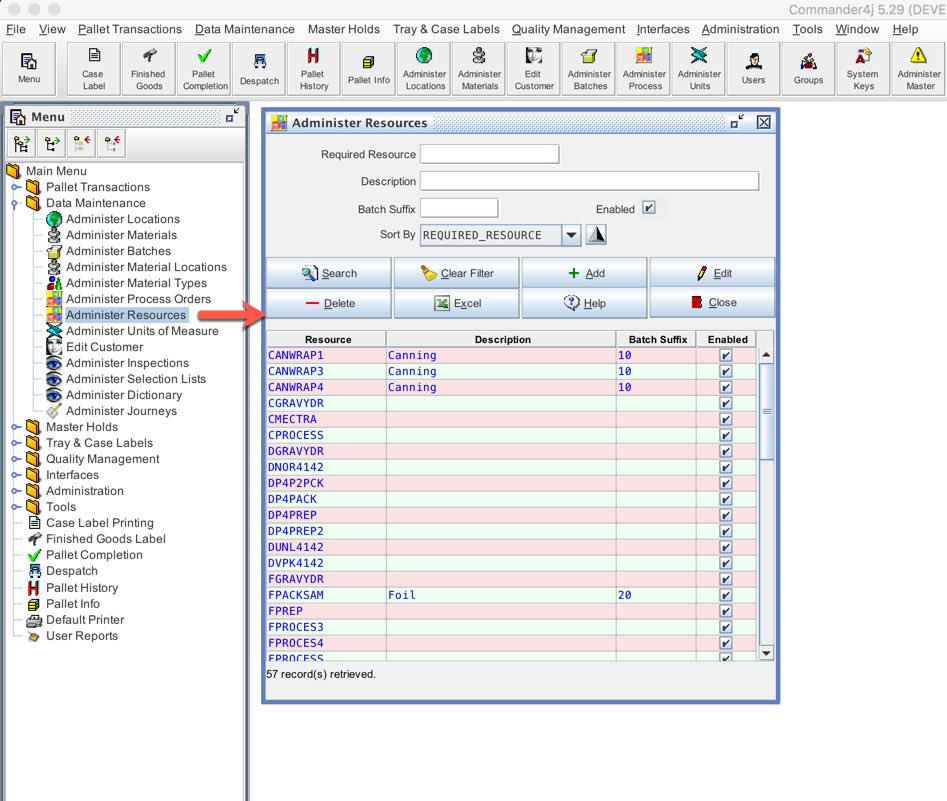947x801 pixels.
Task: Open Case Label toolbar icon
Action: [93, 68]
